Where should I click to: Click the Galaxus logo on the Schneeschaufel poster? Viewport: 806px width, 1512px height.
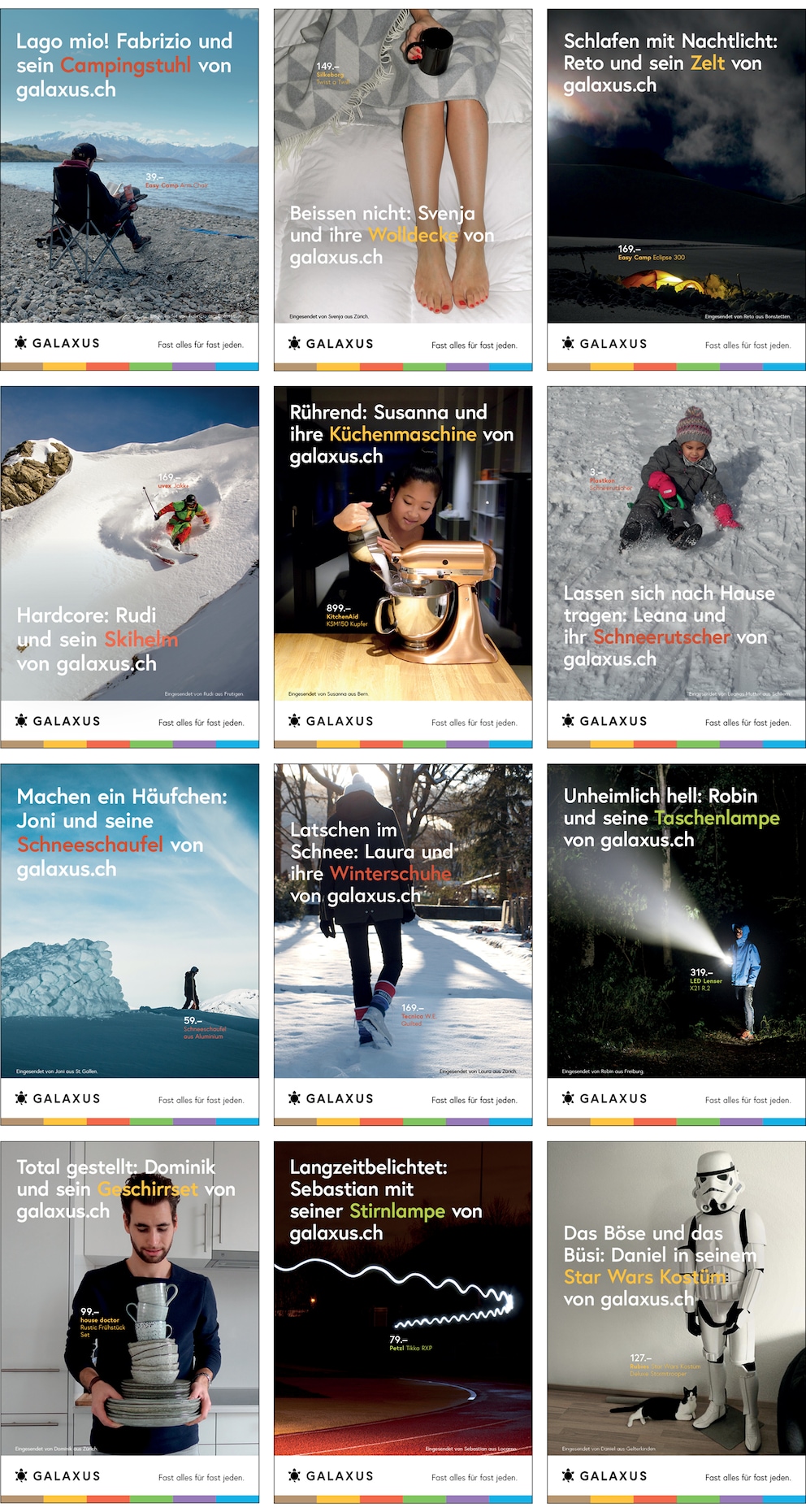pyautogui.click(x=57, y=1097)
